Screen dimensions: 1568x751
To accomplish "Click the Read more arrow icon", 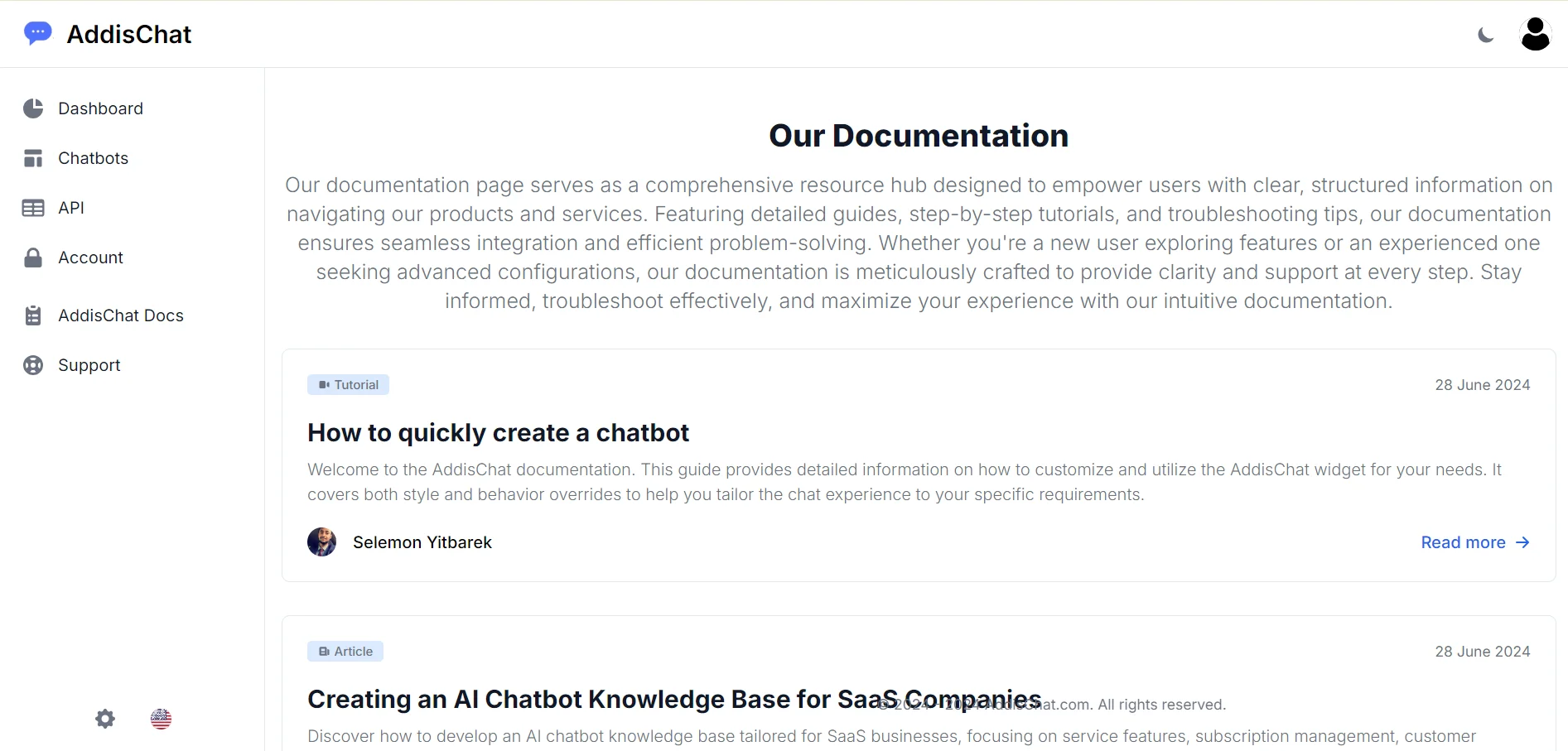I will [1522, 542].
